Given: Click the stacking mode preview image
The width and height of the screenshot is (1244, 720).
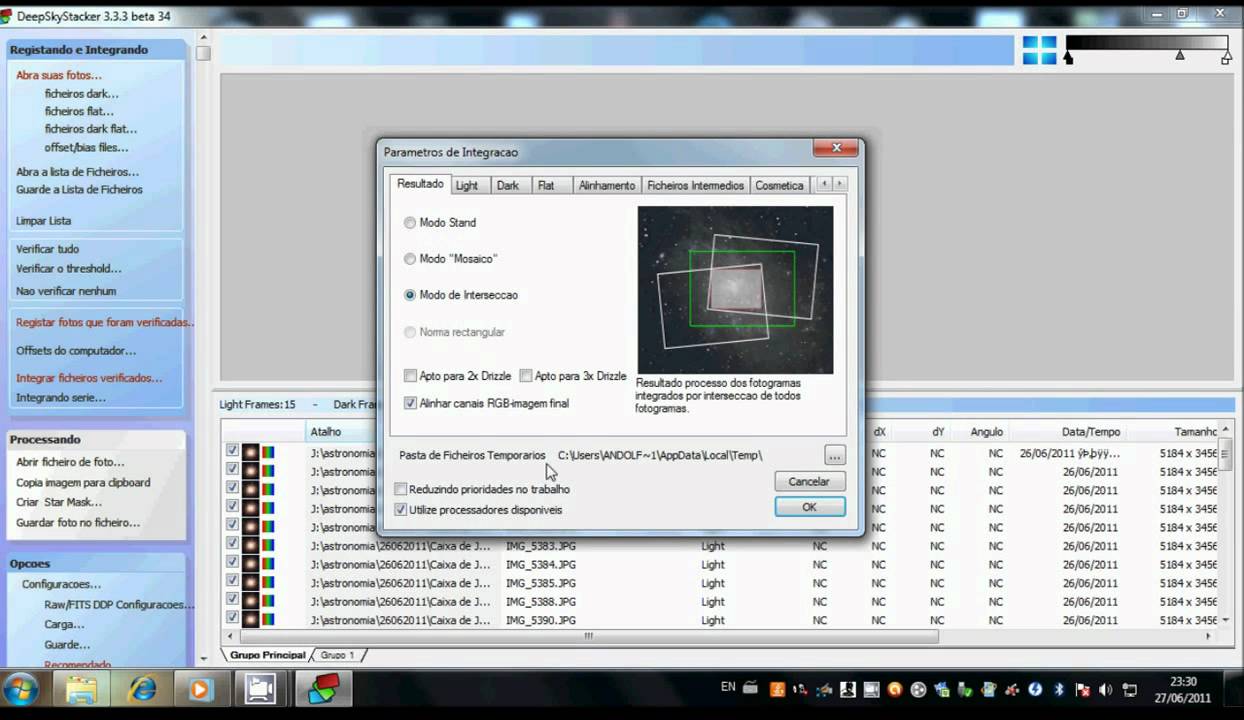Looking at the screenshot, I should click(735, 290).
